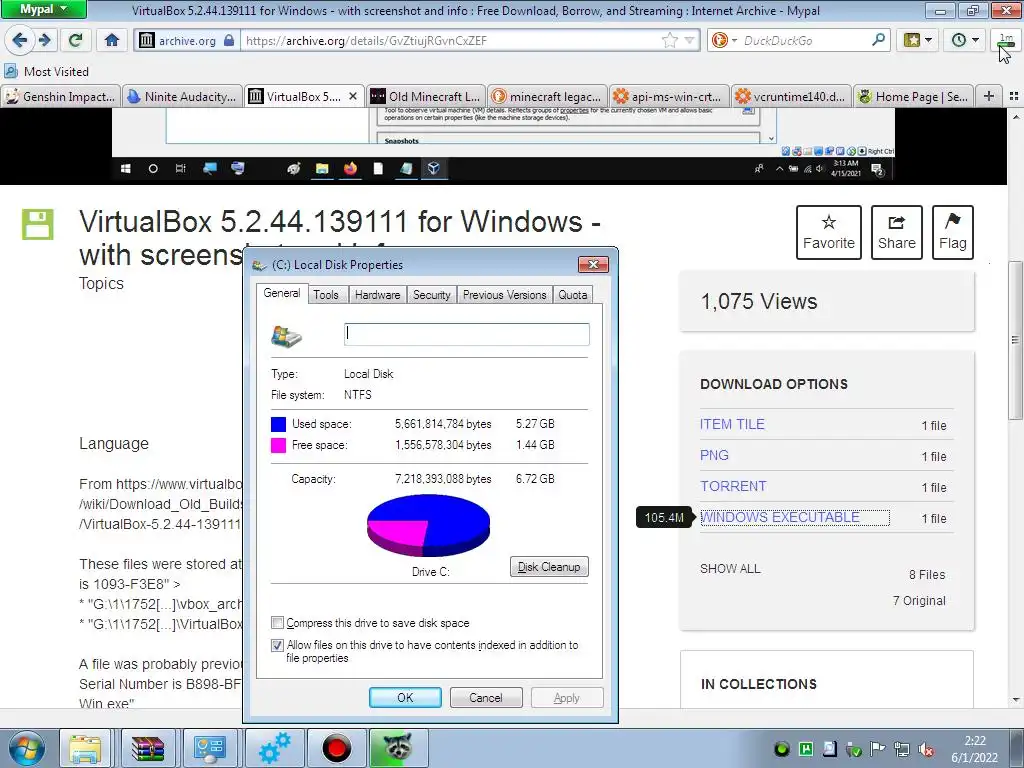Image resolution: width=1024 pixels, height=768 pixels.
Task: Open the PNG download link
Action: click(714, 455)
